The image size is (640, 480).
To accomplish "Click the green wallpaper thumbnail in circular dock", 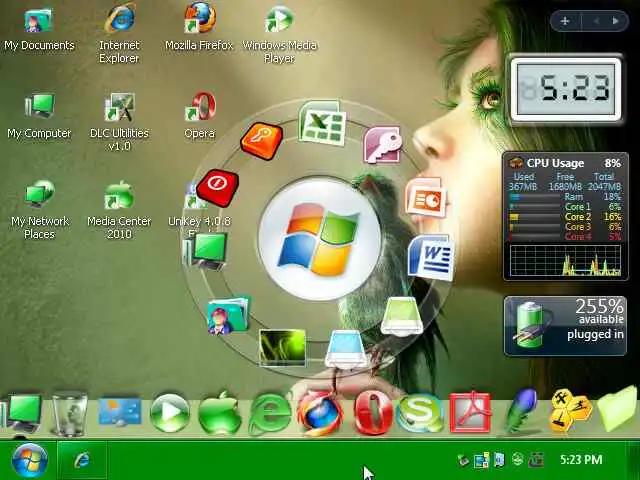I will tap(282, 347).
